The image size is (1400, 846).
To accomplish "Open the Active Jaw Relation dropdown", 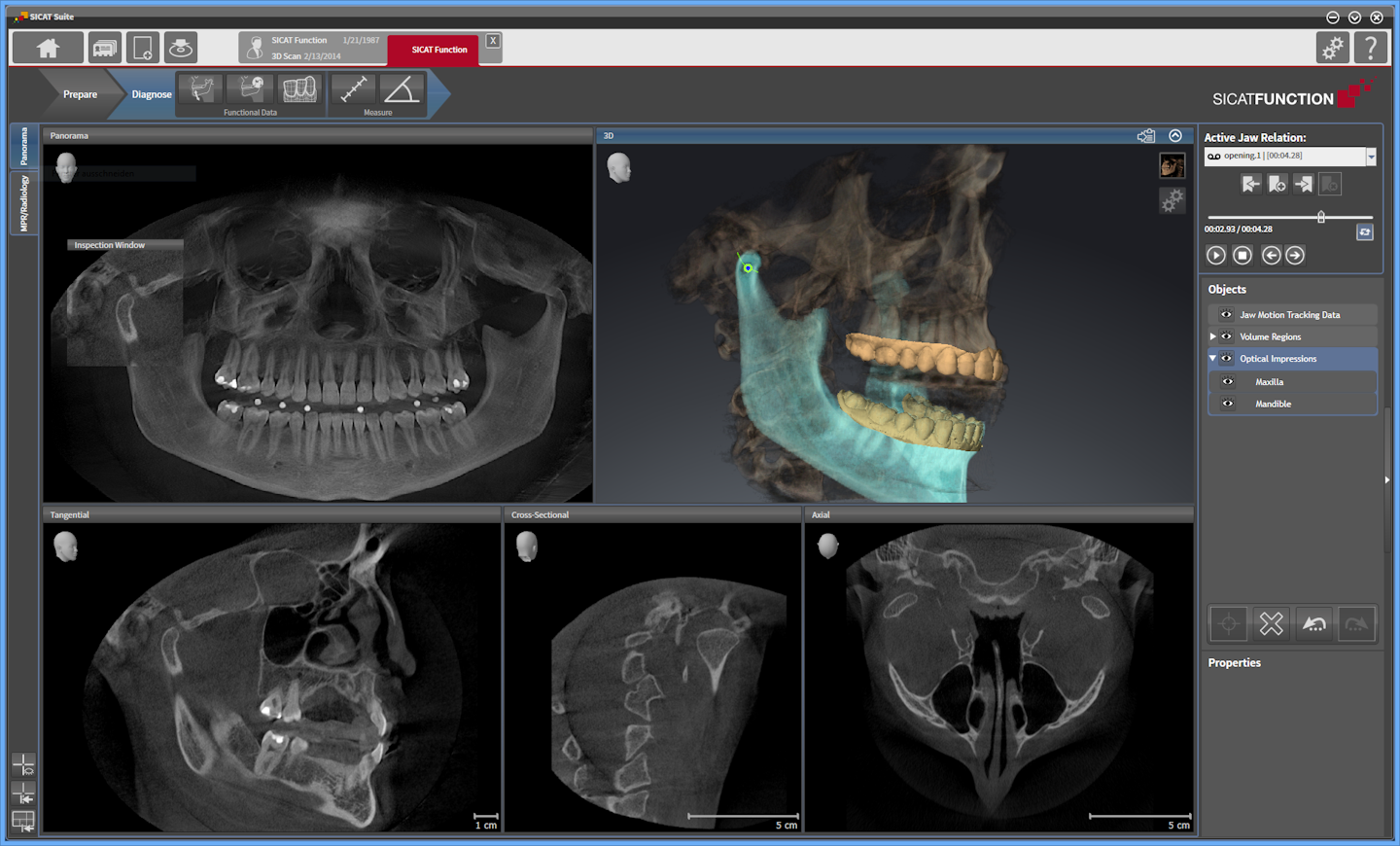I will (x=1371, y=157).
